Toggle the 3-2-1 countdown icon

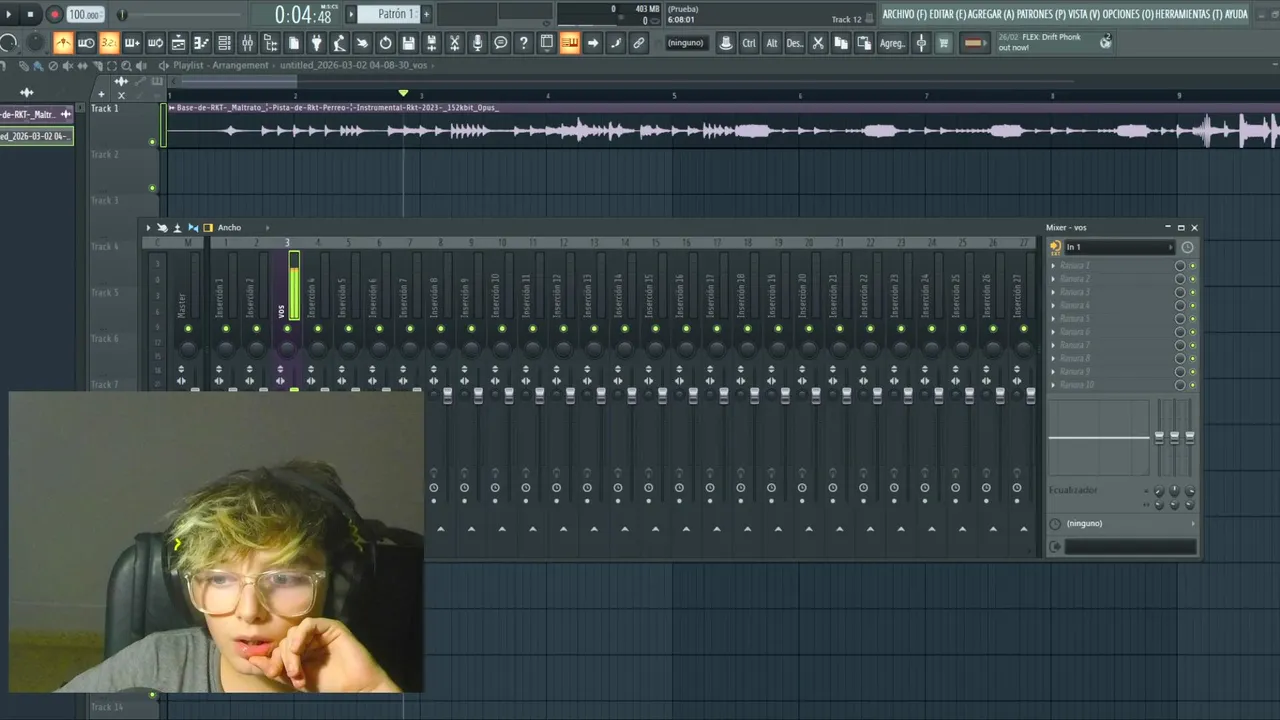[x=109, y=43]
